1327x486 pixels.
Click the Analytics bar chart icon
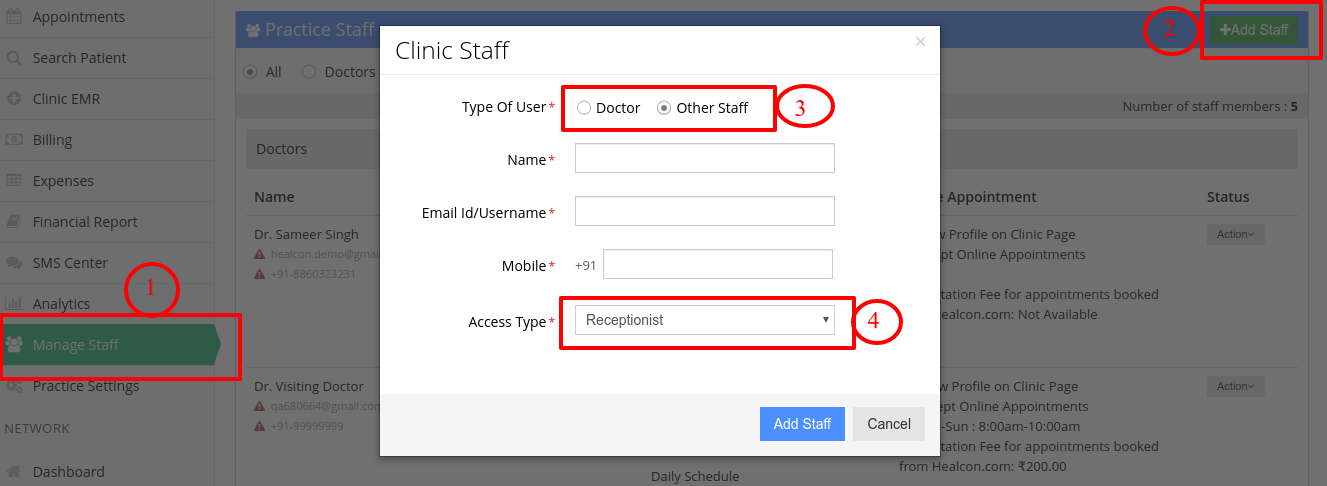point(14,304)
